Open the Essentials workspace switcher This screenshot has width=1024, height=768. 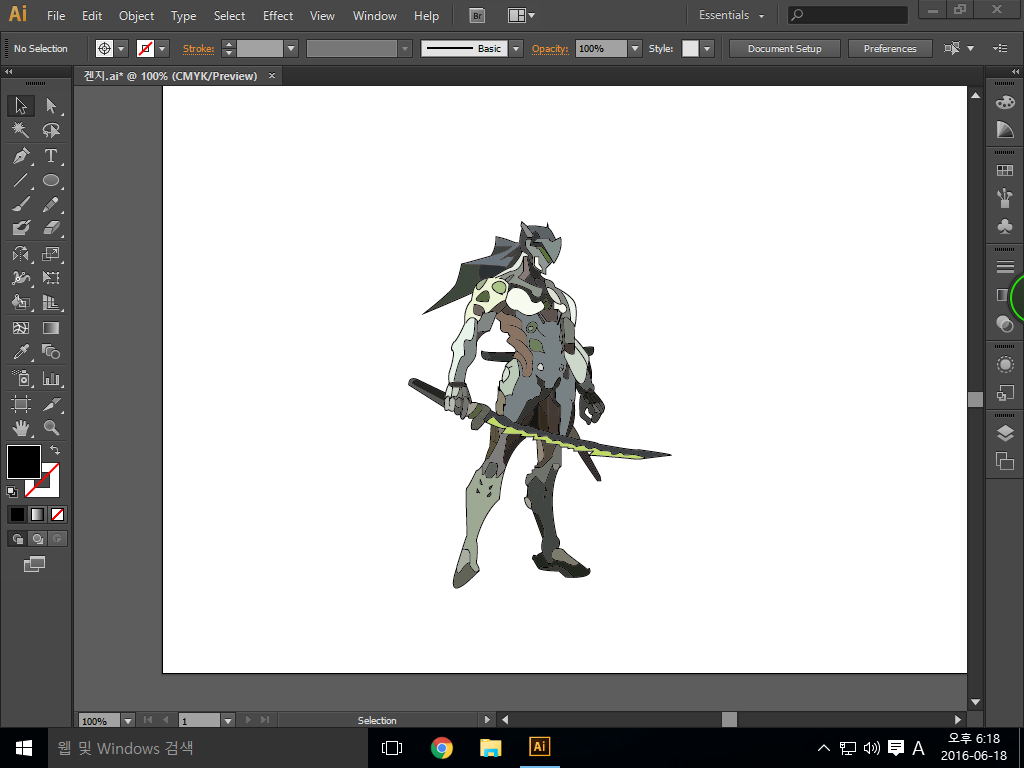tap(731, 15)
